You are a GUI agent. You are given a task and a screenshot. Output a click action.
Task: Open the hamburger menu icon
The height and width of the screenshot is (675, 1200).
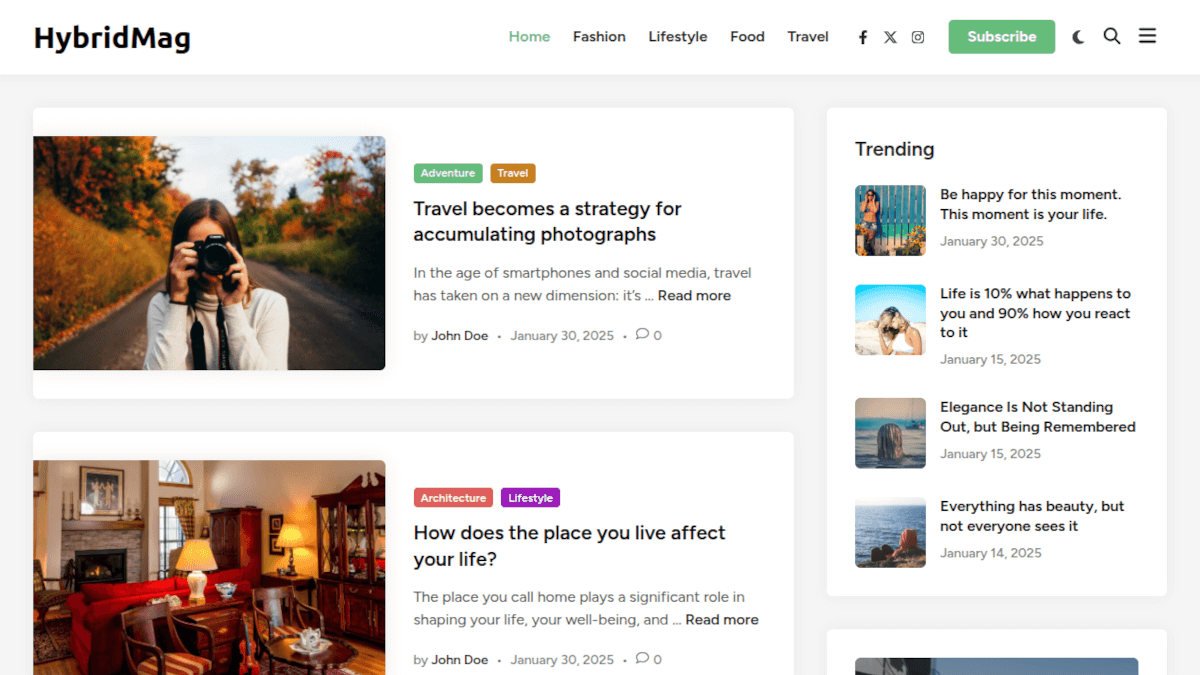tap(1147, 36)
